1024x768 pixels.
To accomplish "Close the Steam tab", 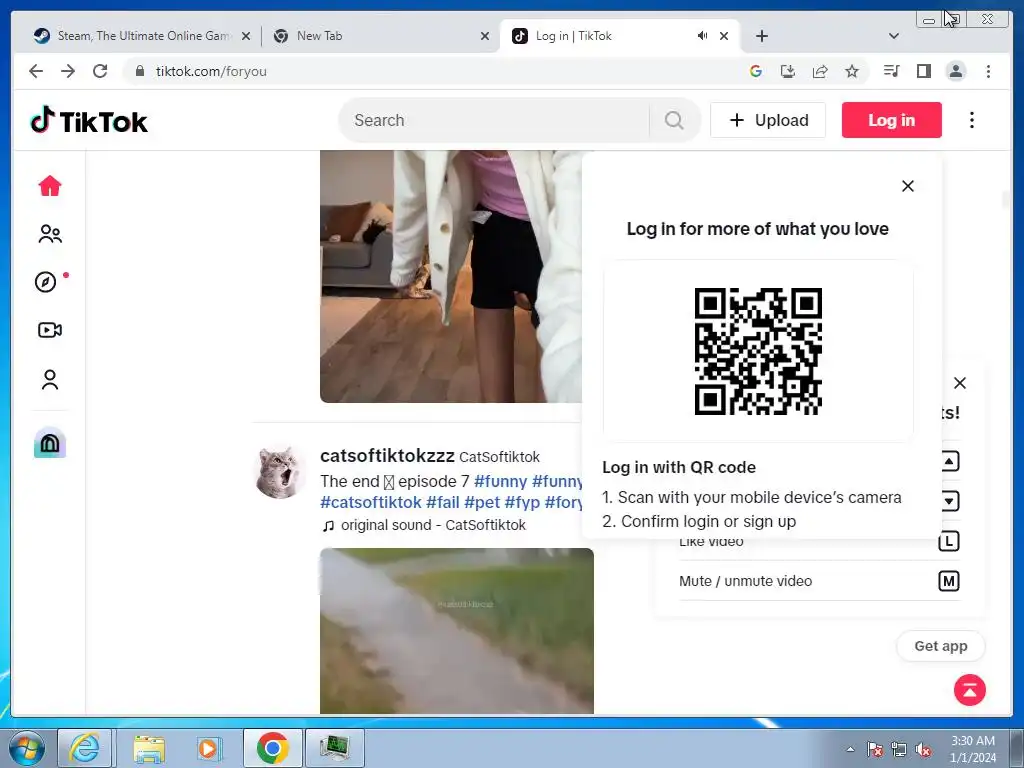I will pyautogui.click(x=246, y=36).
